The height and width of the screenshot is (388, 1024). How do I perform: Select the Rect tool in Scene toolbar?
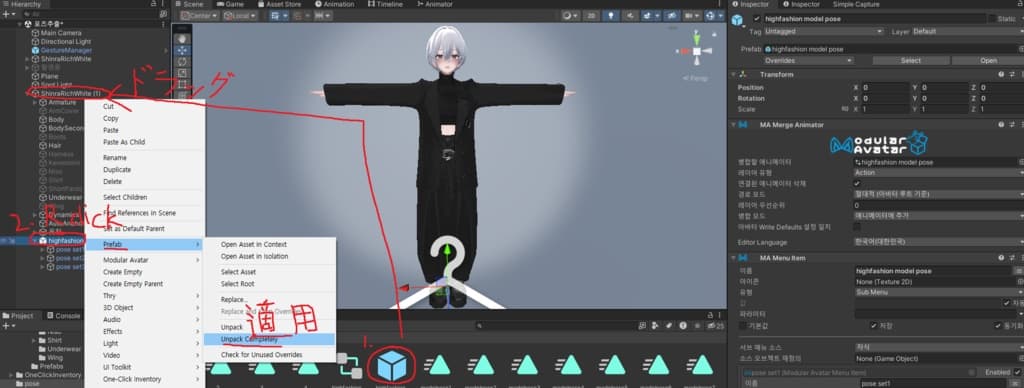click(182, 84)
